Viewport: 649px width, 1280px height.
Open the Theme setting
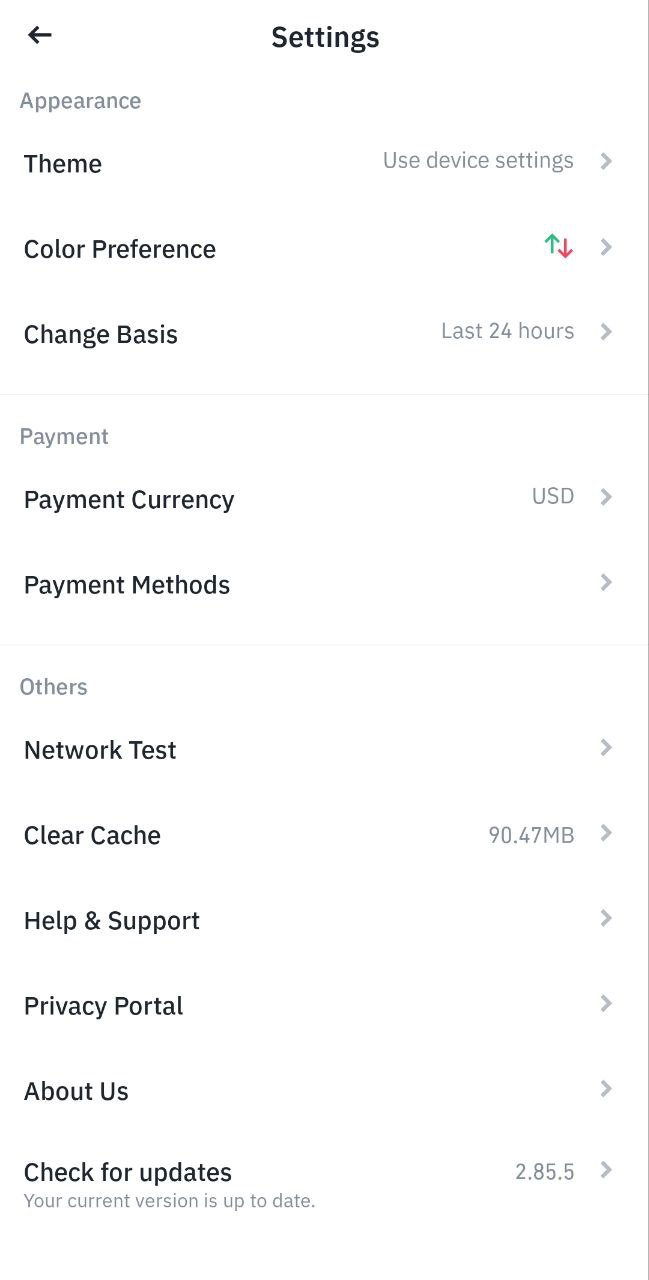pyautogui.click(x=63, y=164)
